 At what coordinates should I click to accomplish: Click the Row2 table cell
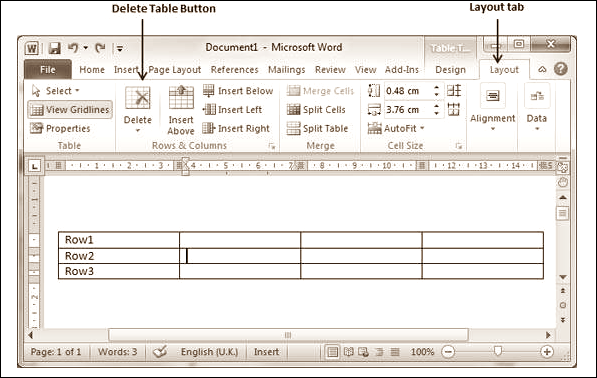(x=119, y=256)
